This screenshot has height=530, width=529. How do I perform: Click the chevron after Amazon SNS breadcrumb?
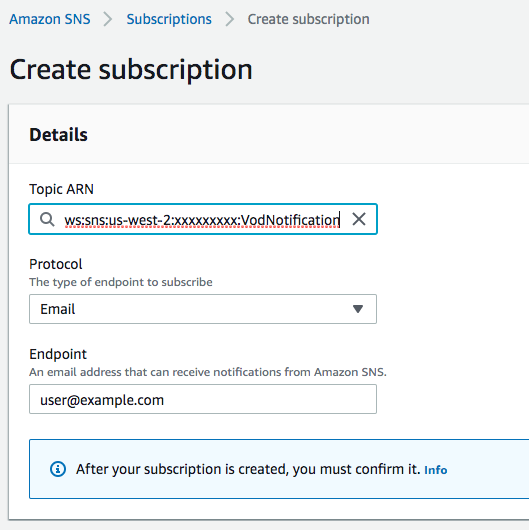108,19
